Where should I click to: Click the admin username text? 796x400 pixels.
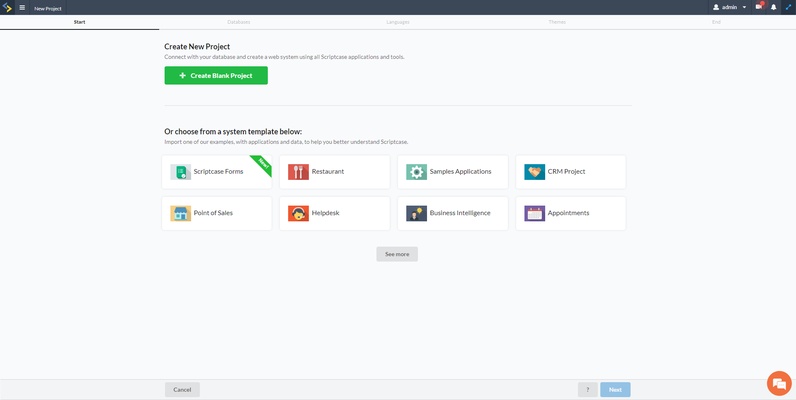tap(729, 8)
